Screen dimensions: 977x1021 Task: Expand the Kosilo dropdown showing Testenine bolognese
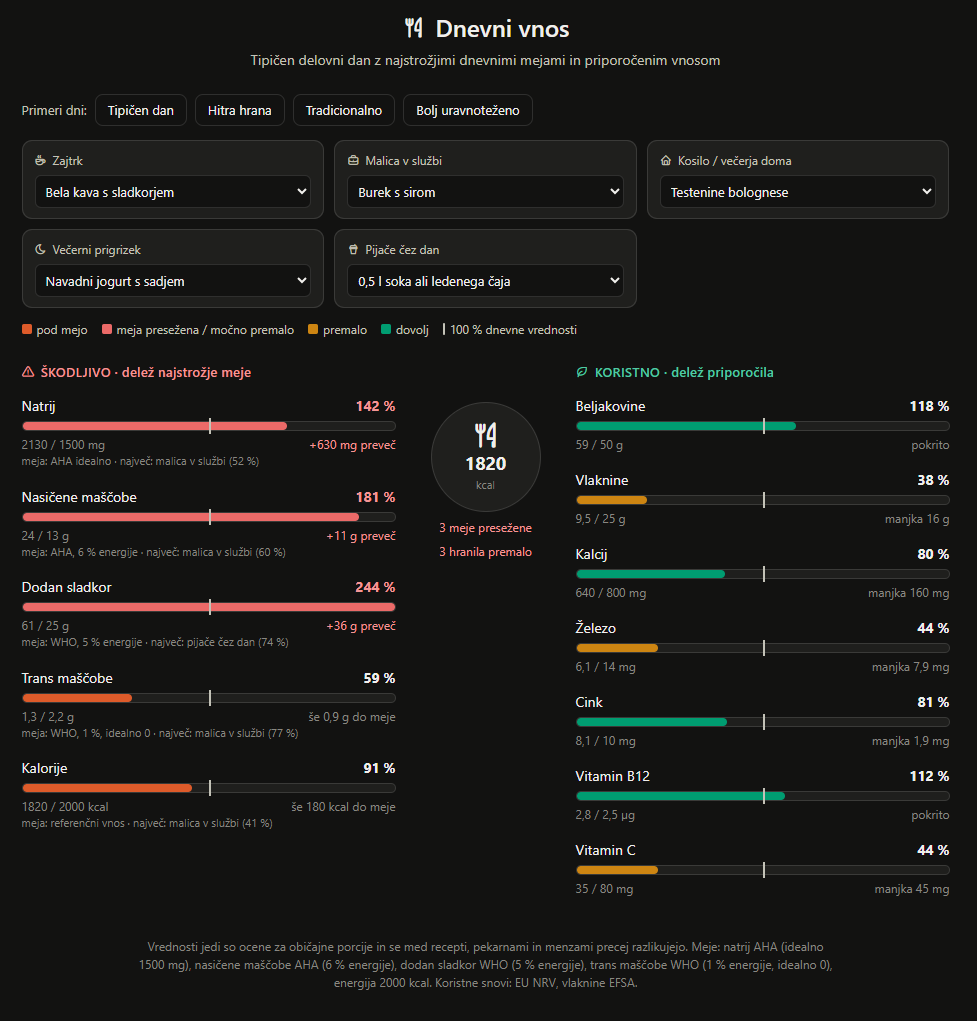pos(798,191)
